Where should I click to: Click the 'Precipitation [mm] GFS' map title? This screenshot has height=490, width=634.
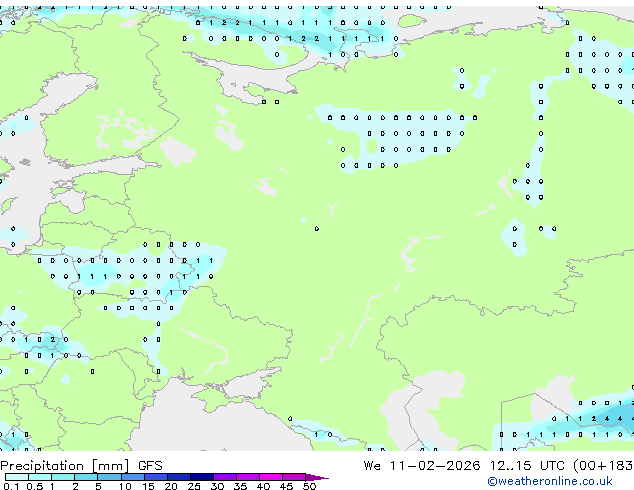(x=81, y=466)
